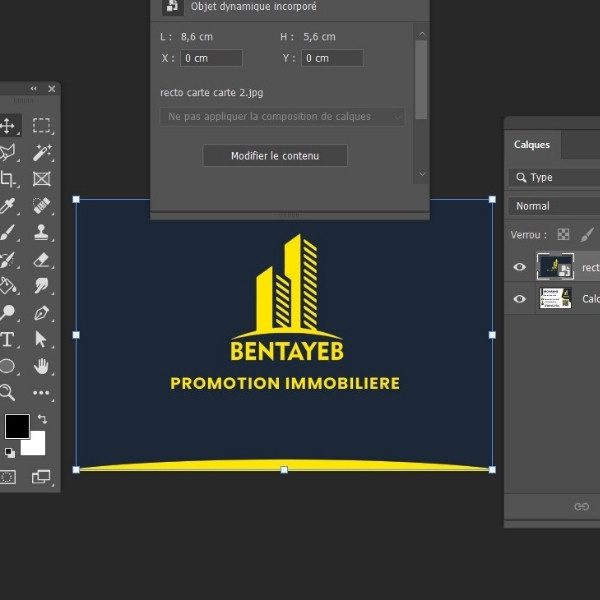The image size is (600, 600).
Task: Pick the Magic Wand tool
Action: 41,152
